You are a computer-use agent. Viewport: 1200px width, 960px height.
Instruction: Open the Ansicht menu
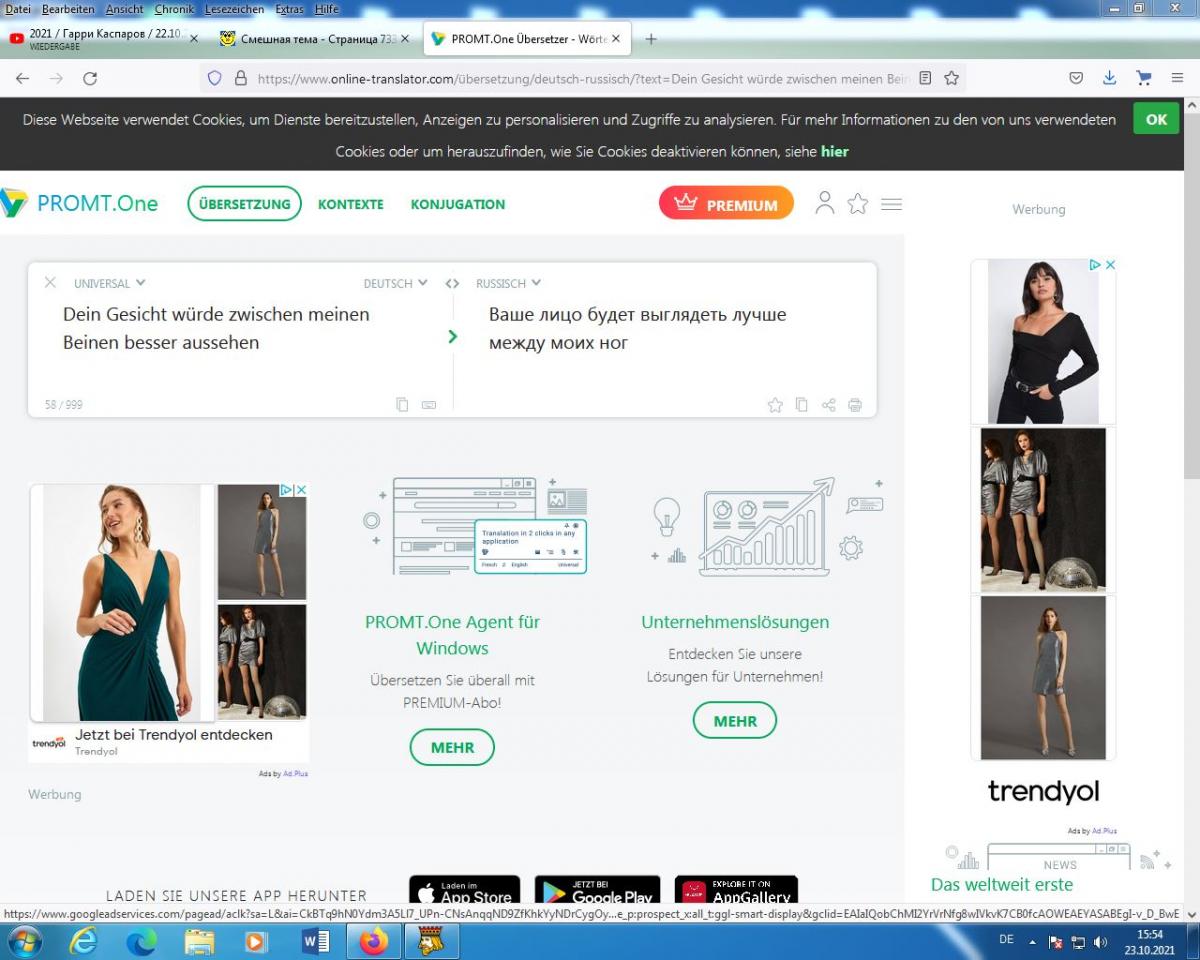pos(124,9)
